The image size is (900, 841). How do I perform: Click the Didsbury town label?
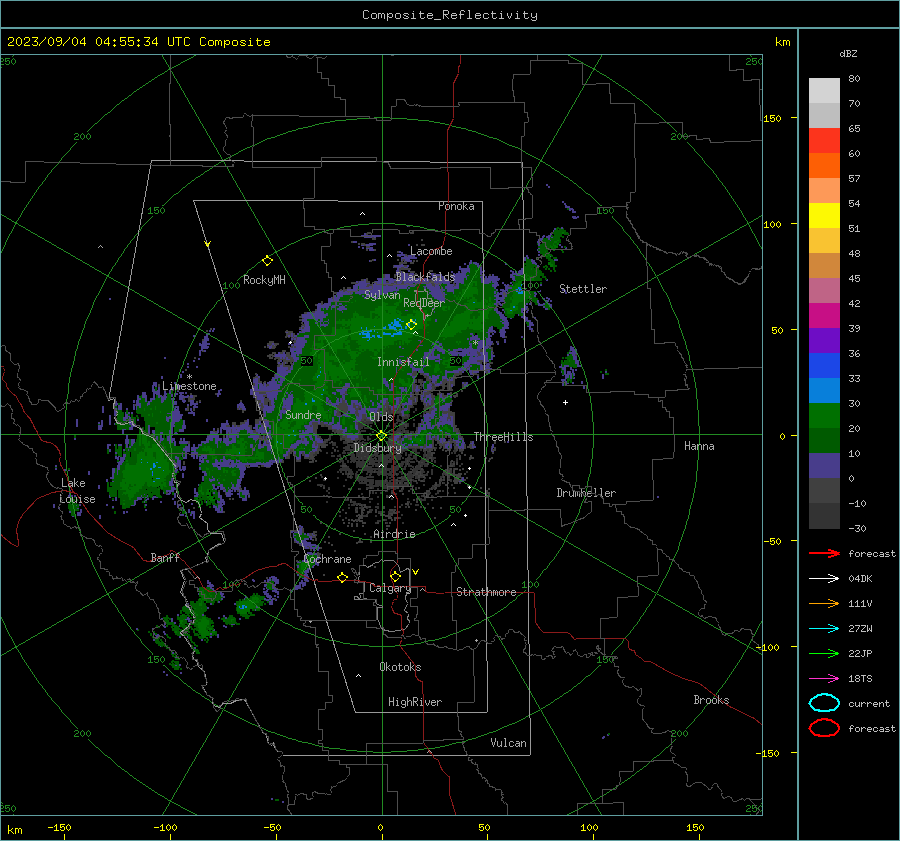coord(377,448)
